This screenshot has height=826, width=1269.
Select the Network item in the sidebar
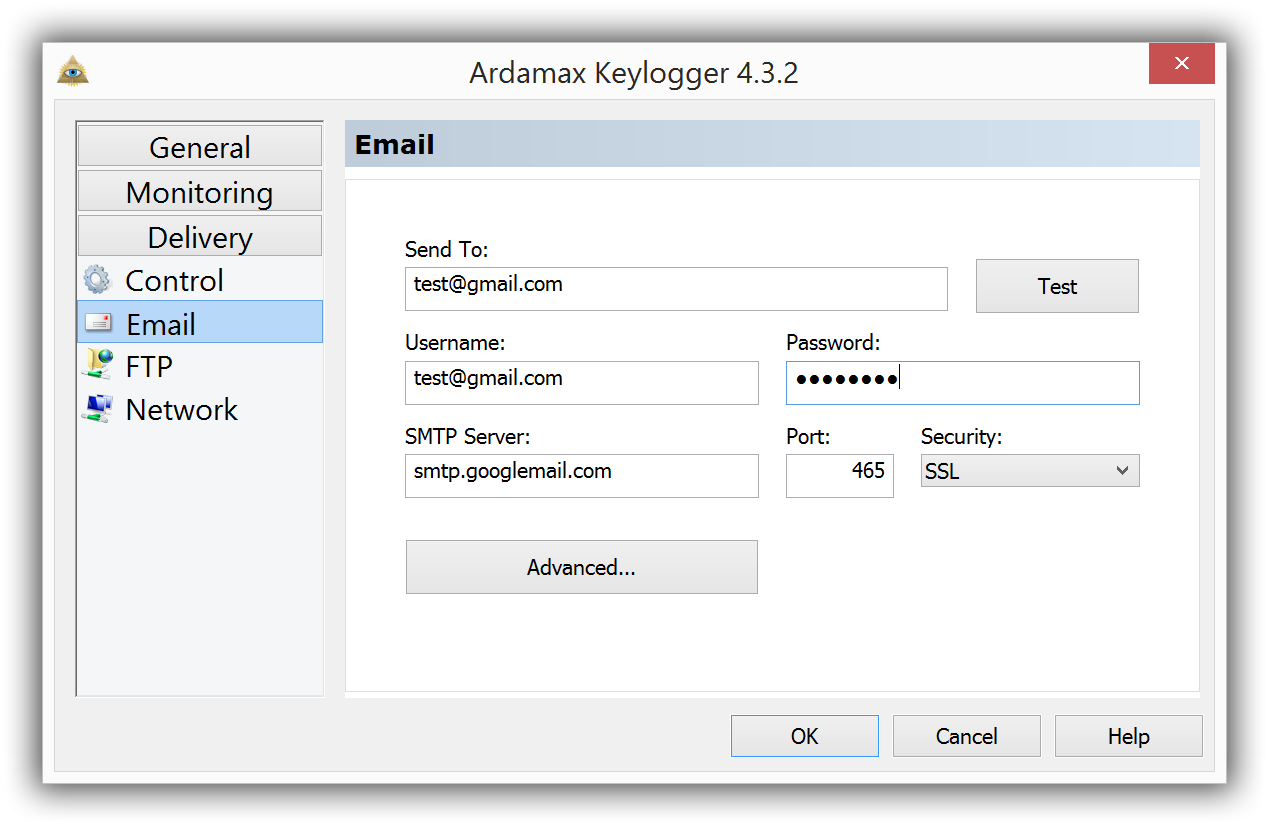[x=200, y=408]
